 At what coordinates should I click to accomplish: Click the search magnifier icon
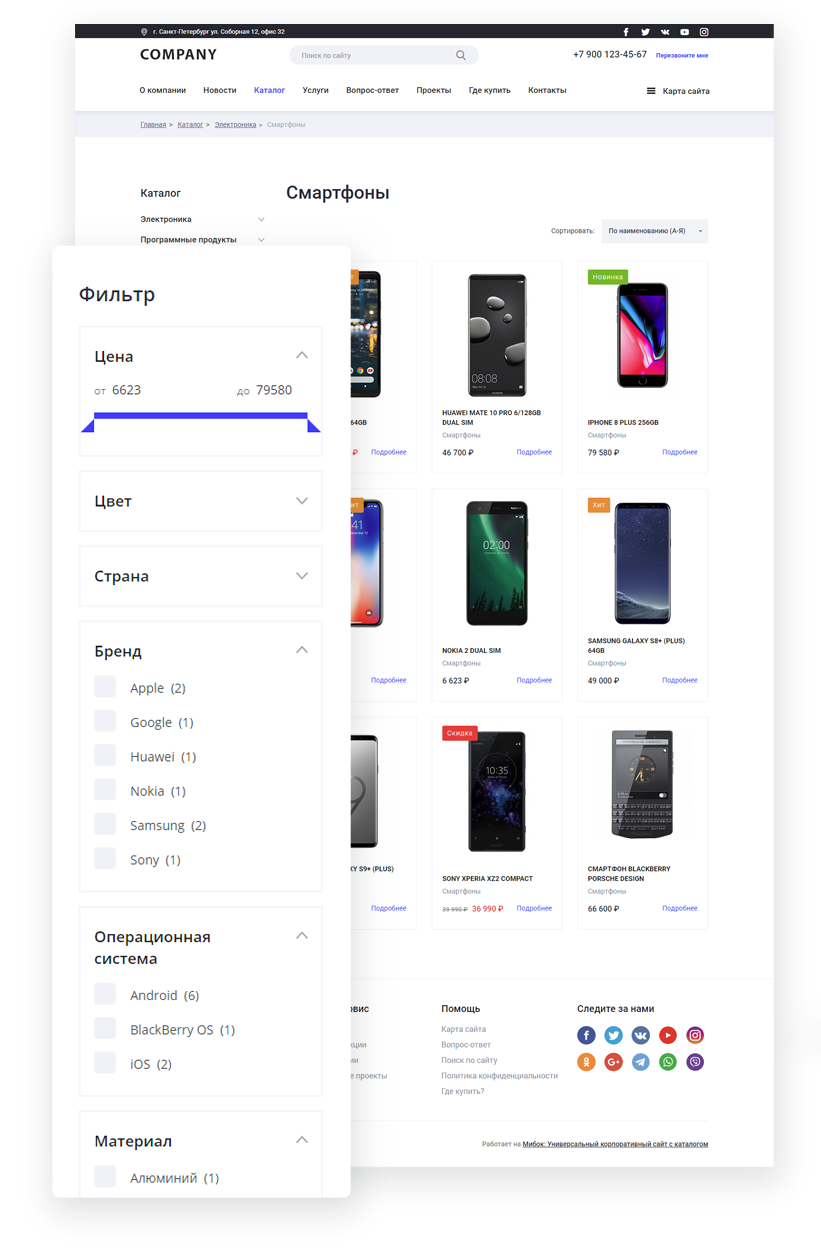[x=460, y=56]
